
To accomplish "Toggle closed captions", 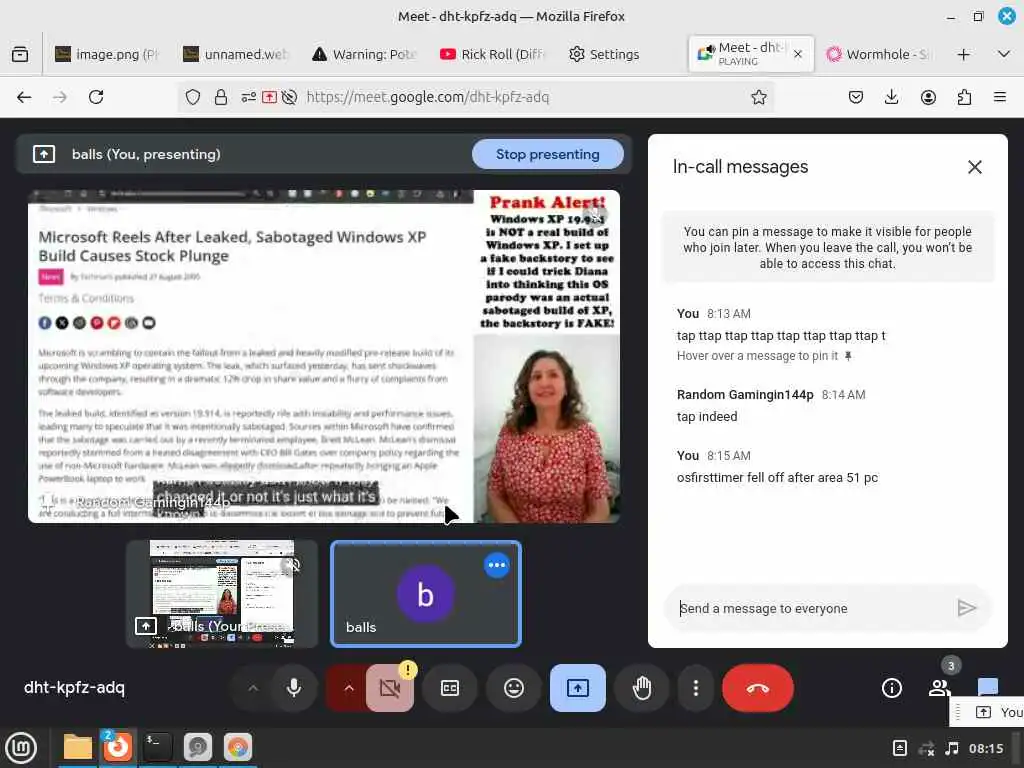I will tap(450, 688).
